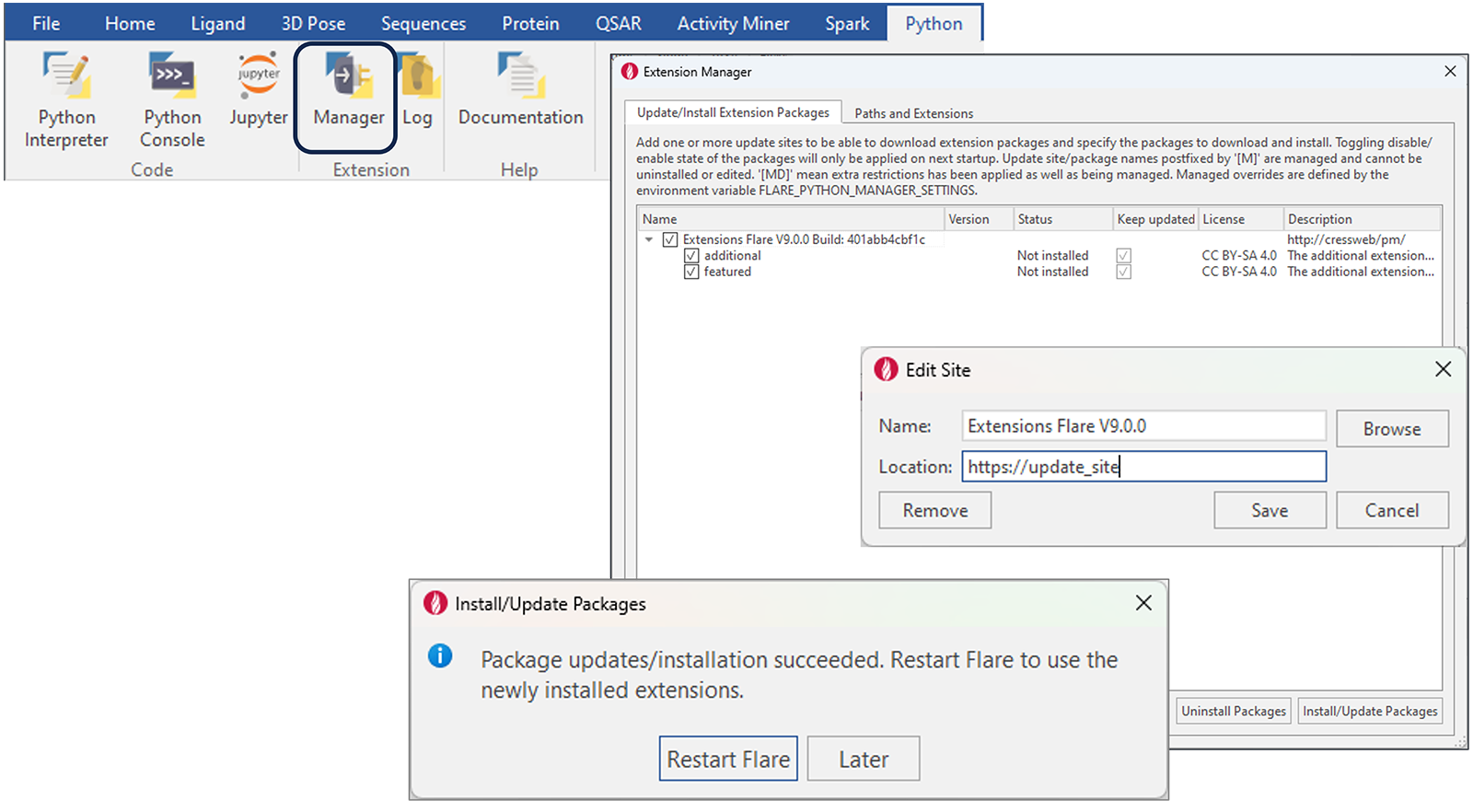Open Jupyter from the ribbon
Viewport: 1473px width, 812px height.
coord(259,90)
